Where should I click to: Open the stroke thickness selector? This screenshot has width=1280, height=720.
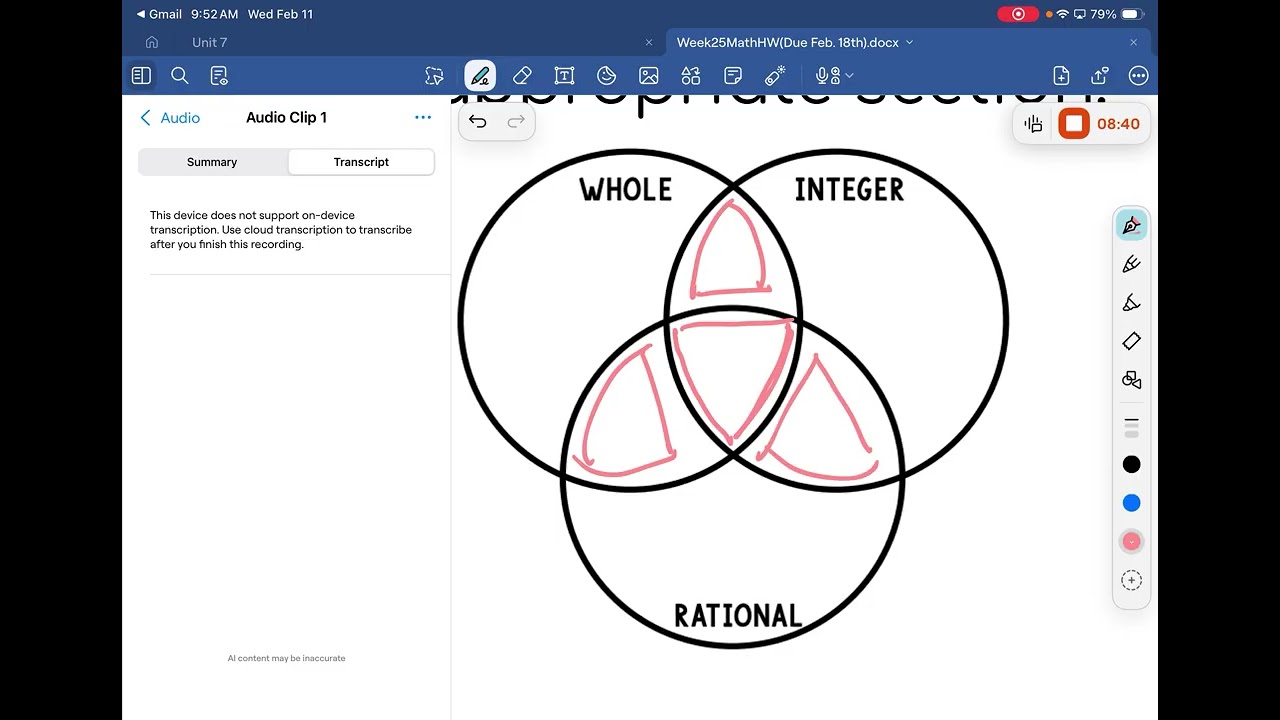[1132, 427]
